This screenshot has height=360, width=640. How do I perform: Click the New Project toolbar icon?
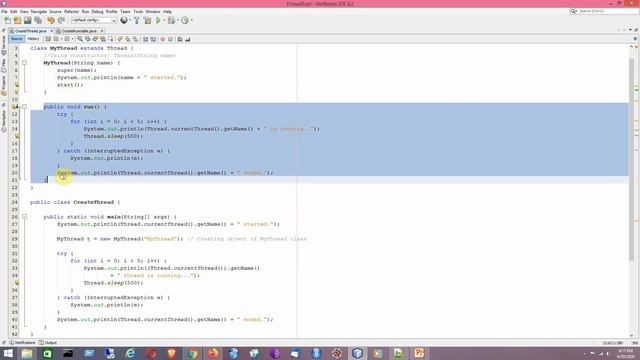coord(18,20)
